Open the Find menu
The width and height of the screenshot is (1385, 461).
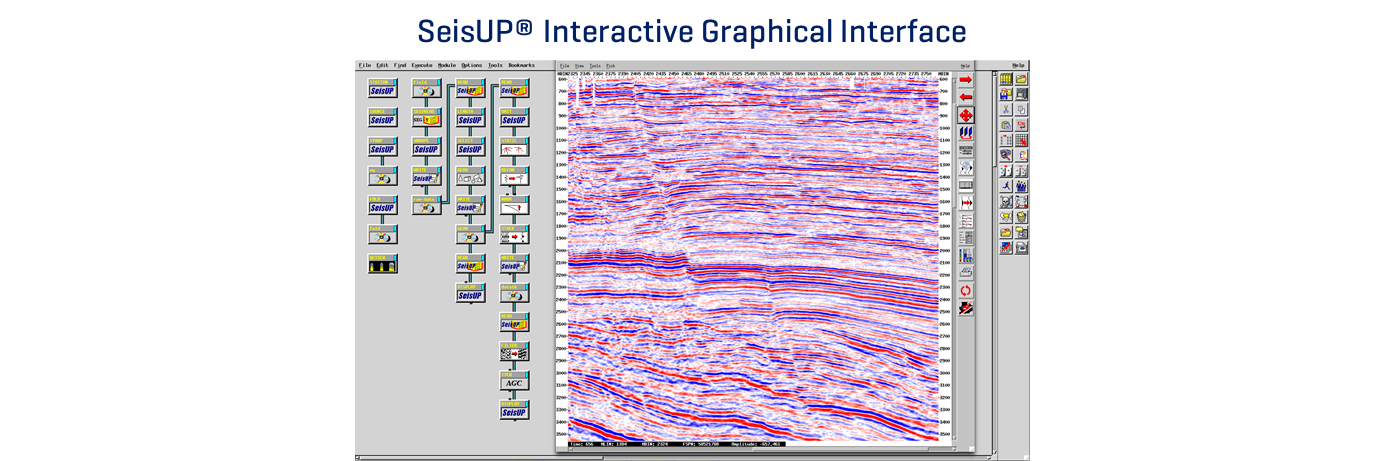point(400,65)
